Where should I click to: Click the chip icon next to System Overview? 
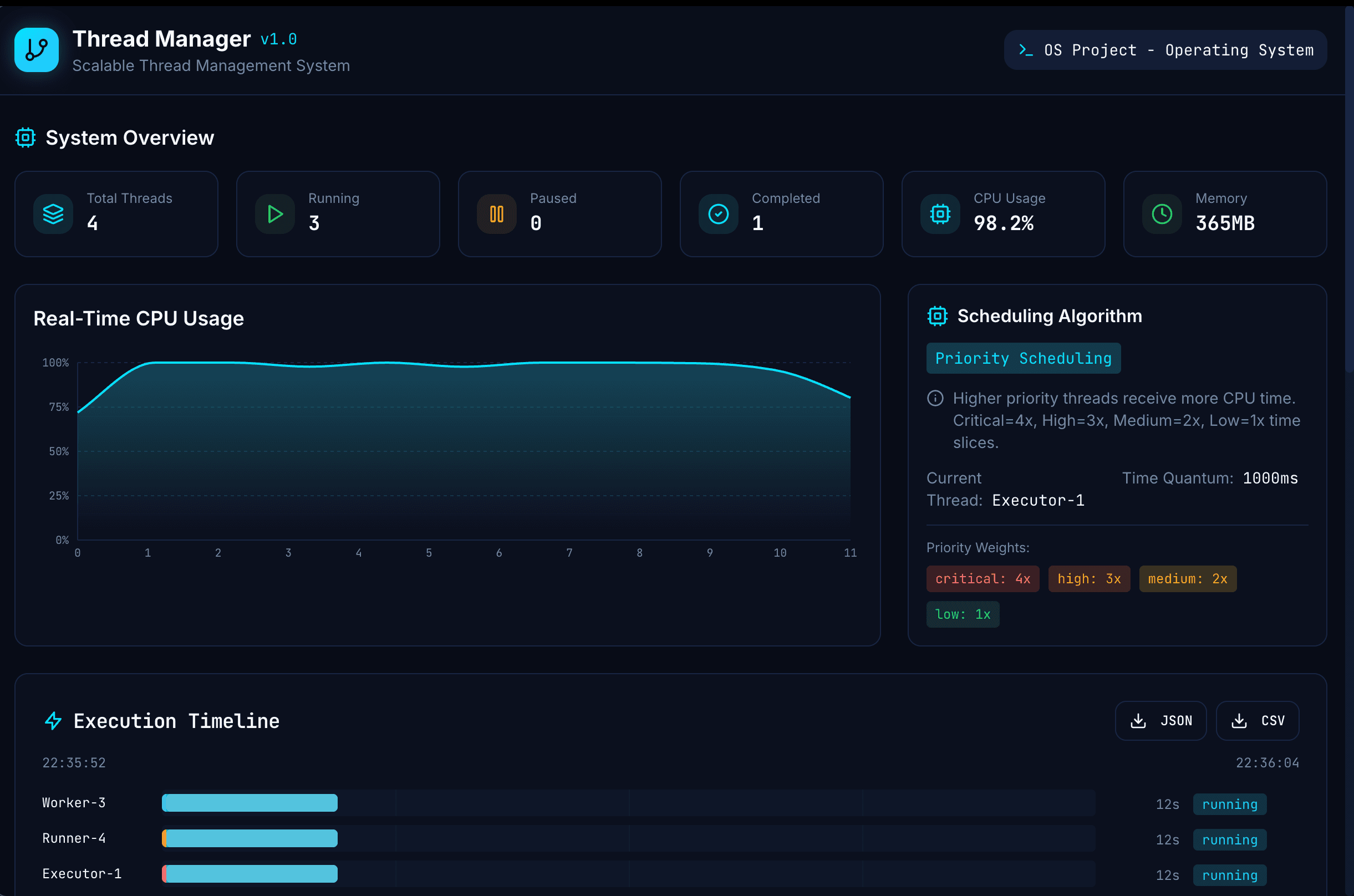(25, 138)
